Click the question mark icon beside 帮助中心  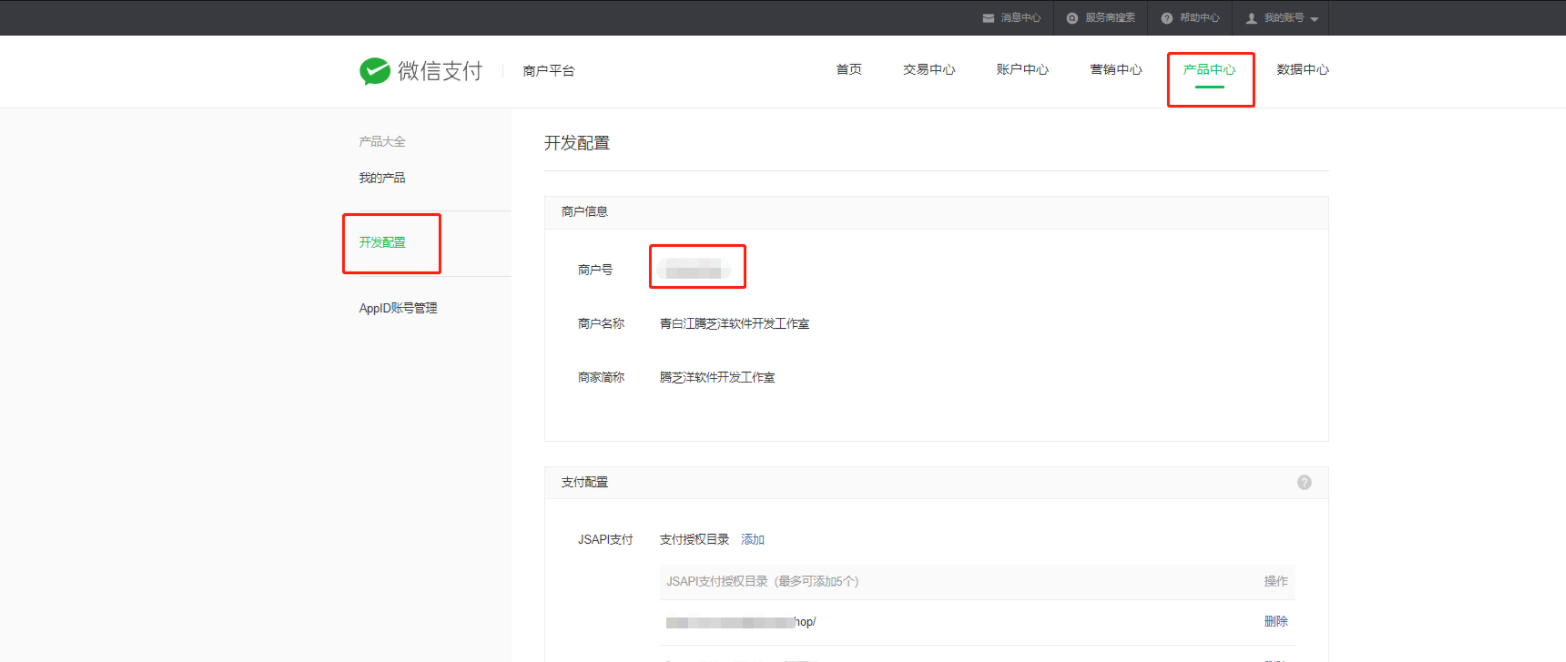[x=1166, y=18]
